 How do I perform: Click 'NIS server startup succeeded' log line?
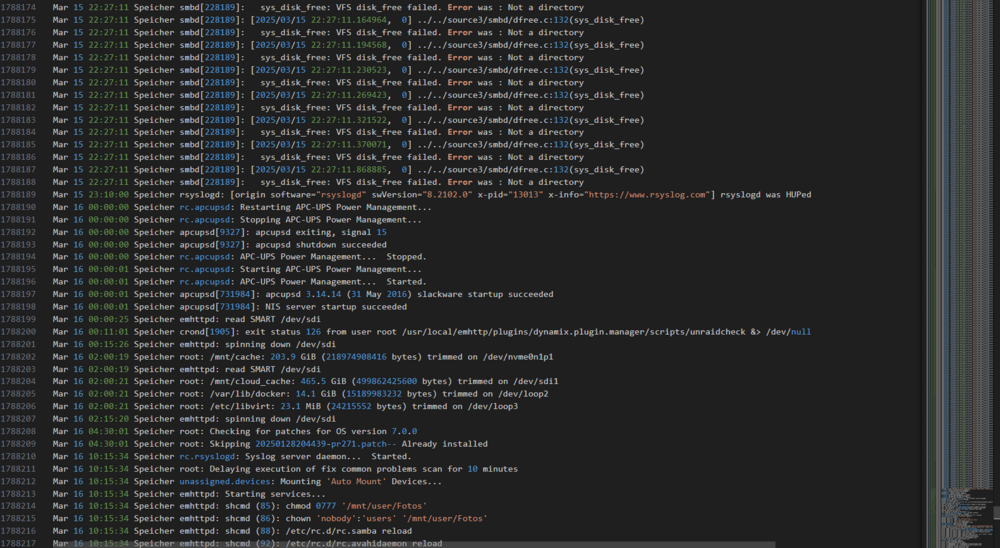[230, 307]
